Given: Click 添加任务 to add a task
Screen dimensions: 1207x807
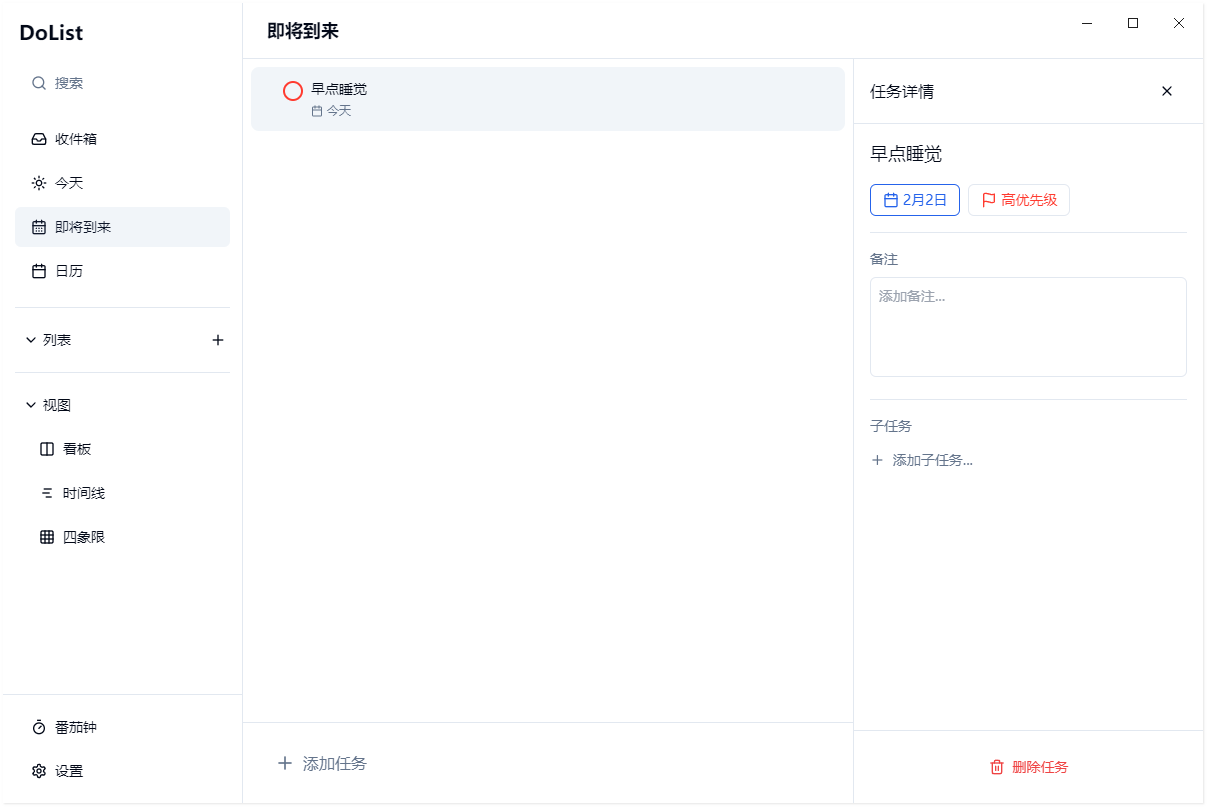Looking at the screenshot, I should (x=322, y=763).
